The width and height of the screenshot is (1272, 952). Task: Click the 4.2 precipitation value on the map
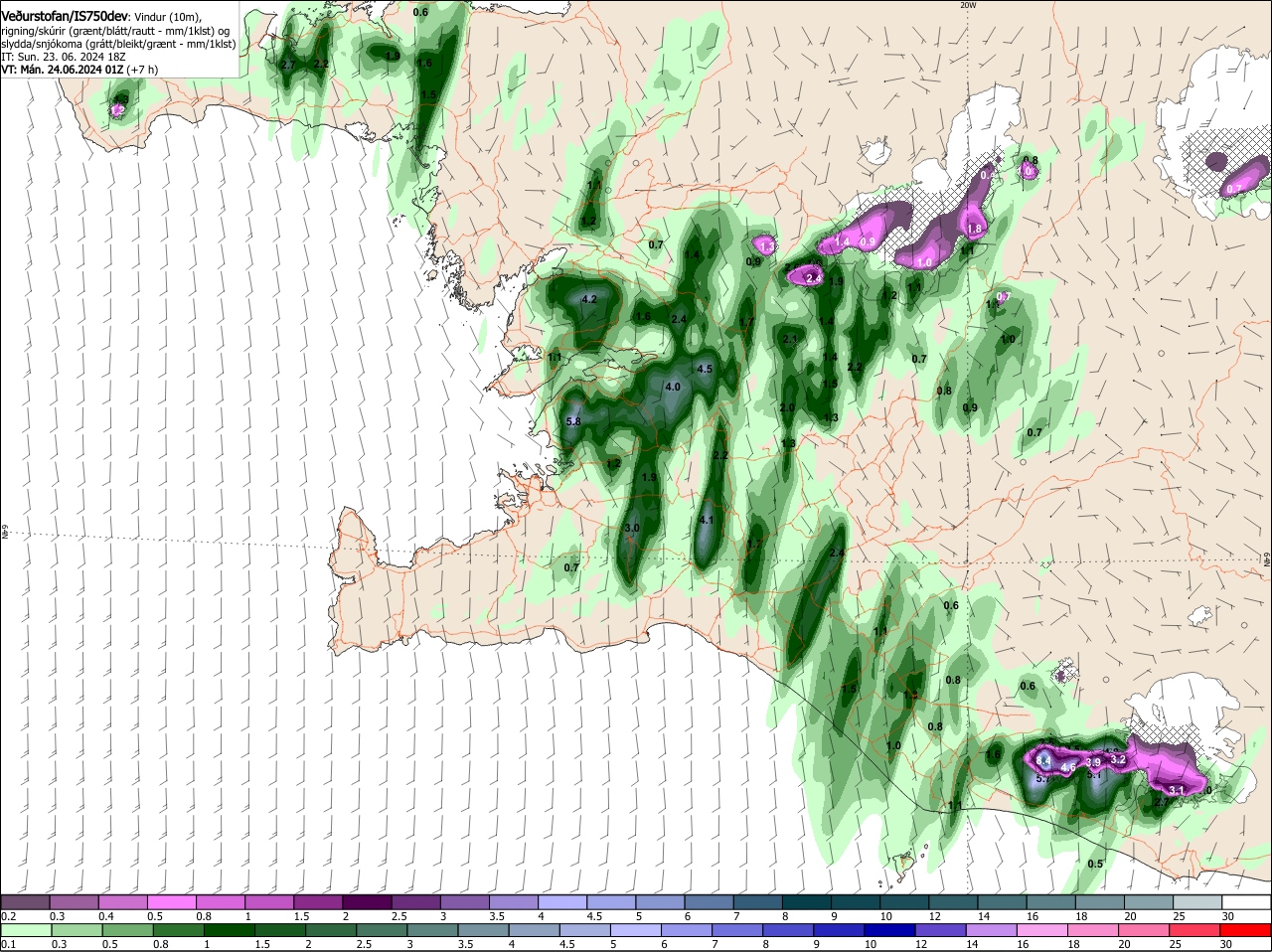point(589,299)
